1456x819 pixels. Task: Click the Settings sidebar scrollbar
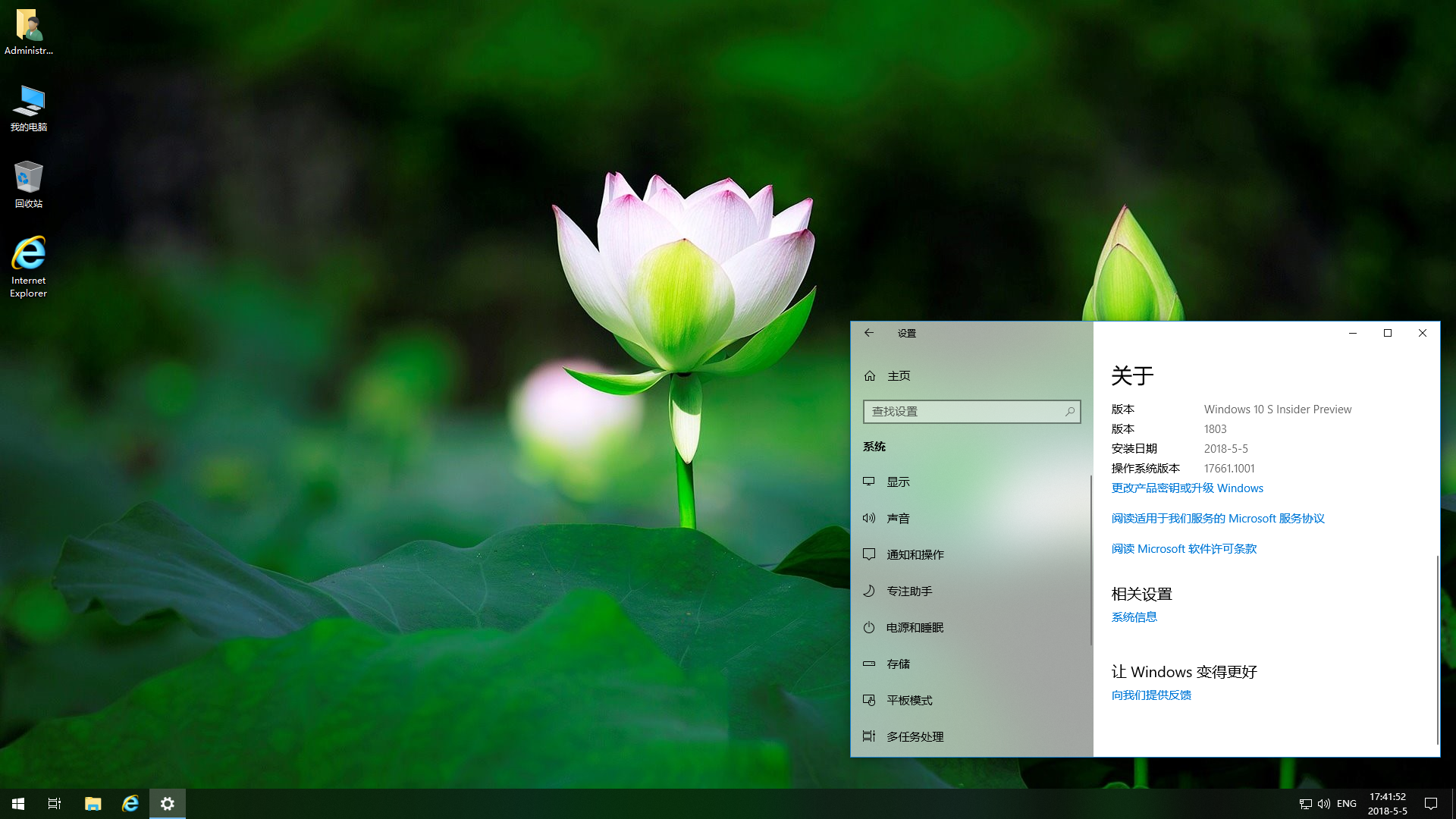click(x=1090, y=560)
